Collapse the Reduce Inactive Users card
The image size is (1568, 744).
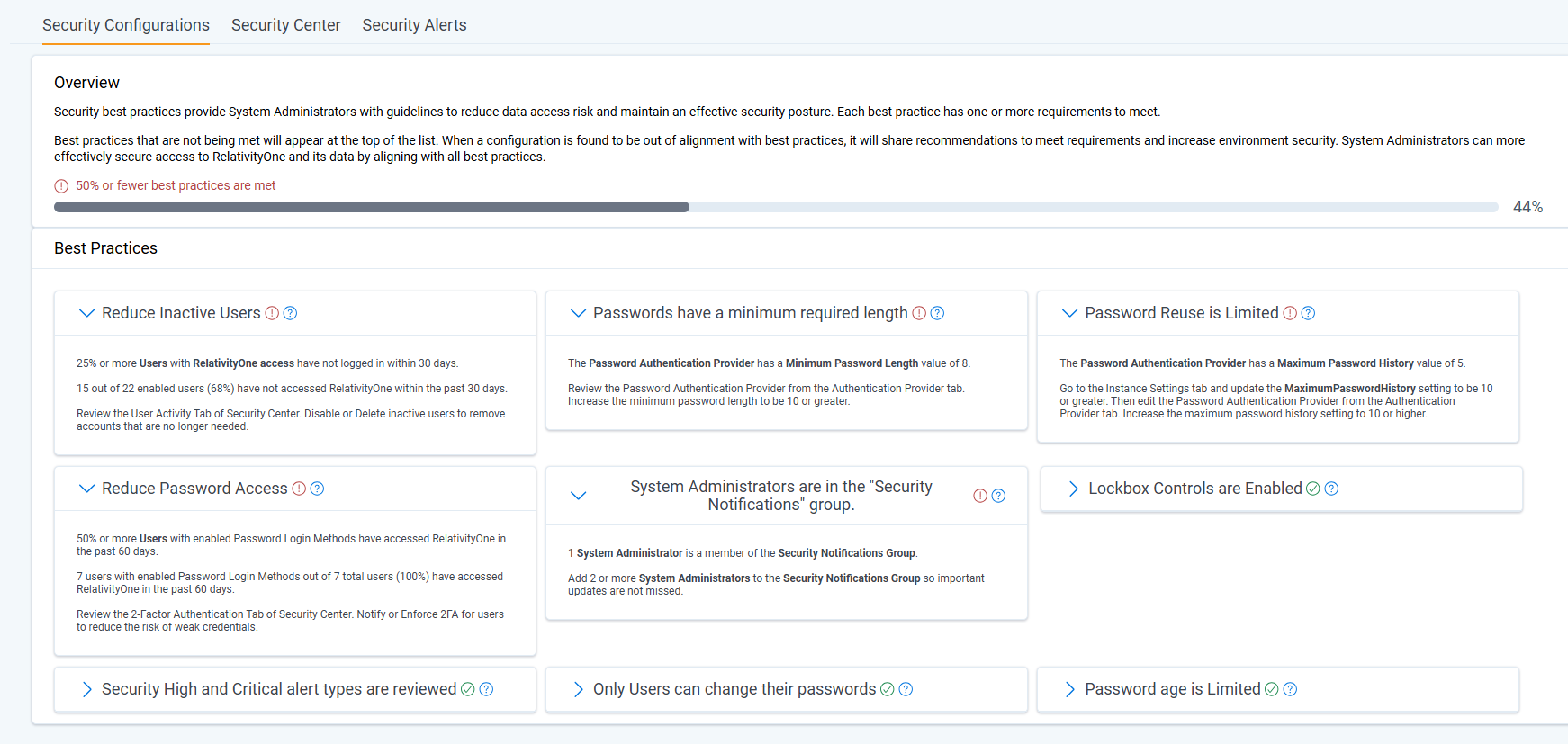click(86, 313)
